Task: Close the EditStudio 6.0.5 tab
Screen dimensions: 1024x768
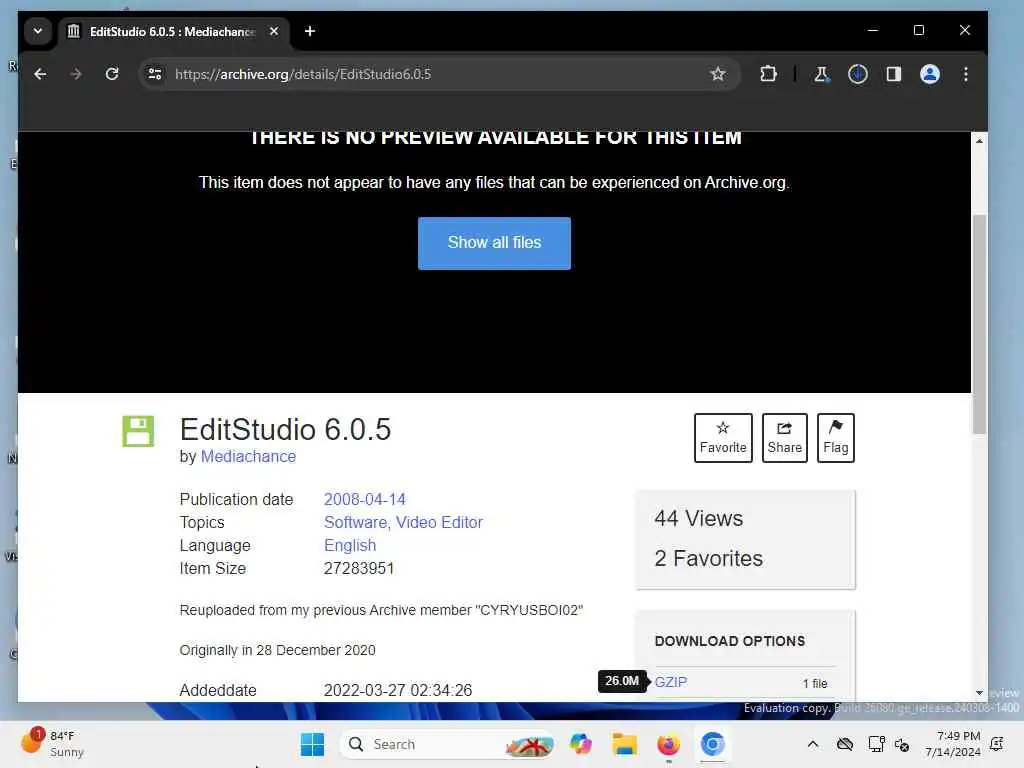Action: tap(274, 31)
